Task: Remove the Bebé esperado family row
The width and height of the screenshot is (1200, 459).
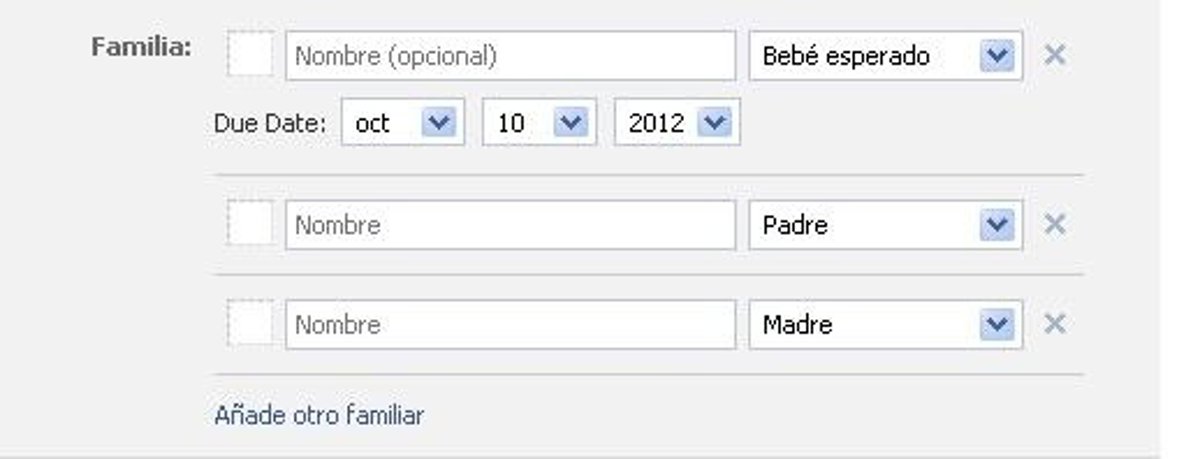Action: (1054, 55)
